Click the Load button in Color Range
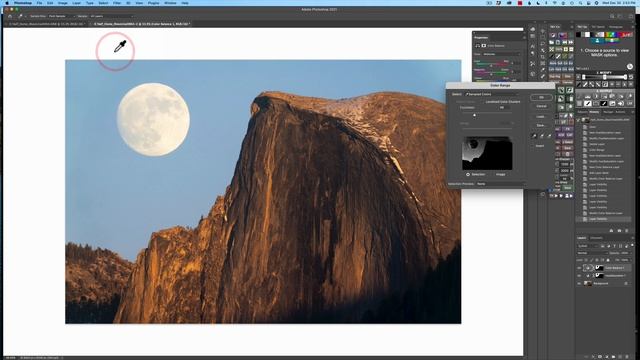This screenshot has height=360, width=640. click(x=540, y=117)
